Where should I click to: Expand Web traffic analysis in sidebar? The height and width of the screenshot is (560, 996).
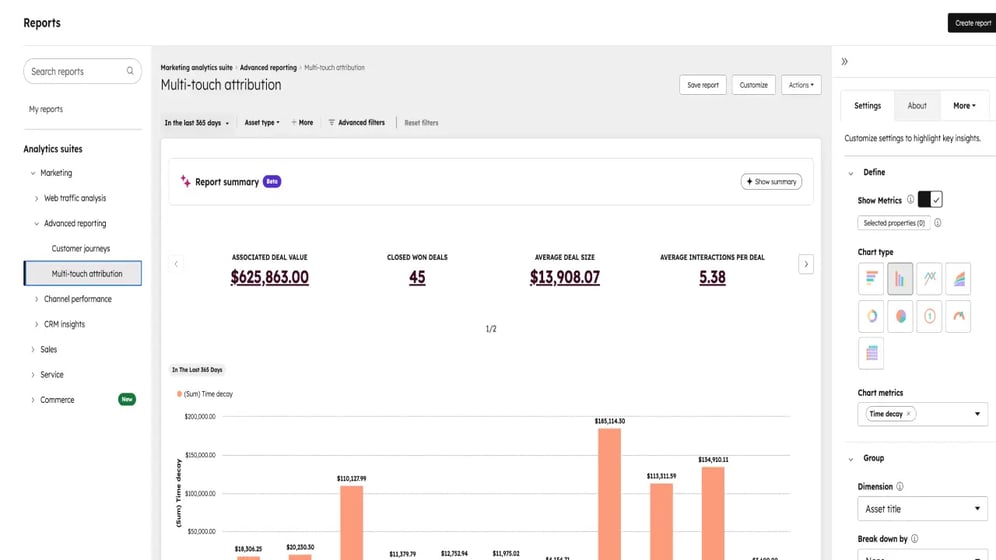coord(36,198)
